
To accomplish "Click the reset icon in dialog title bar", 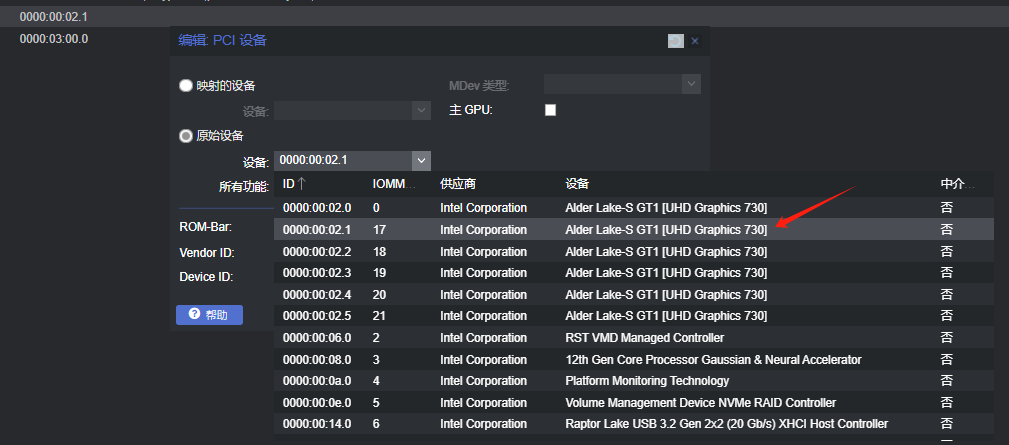I will [x=676, y=41].
